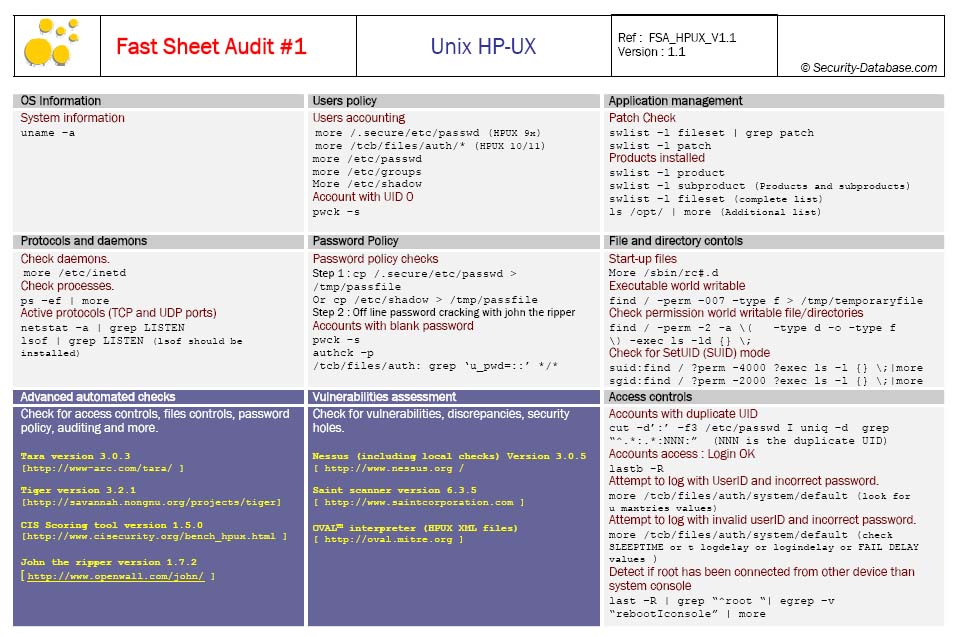Viewport: 955px width, 637px height.
Task: Click the Patch Check subheading
Action: 642,118
